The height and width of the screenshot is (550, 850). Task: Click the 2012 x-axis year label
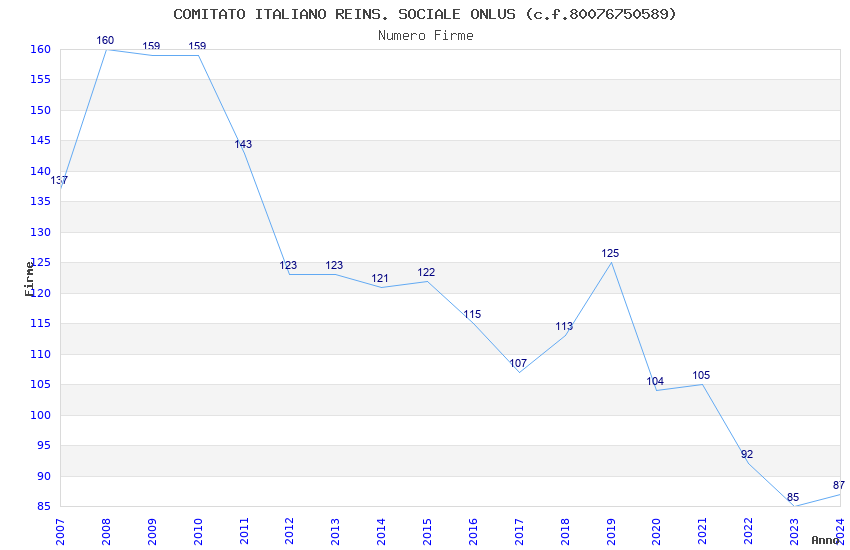coord(289,532)
